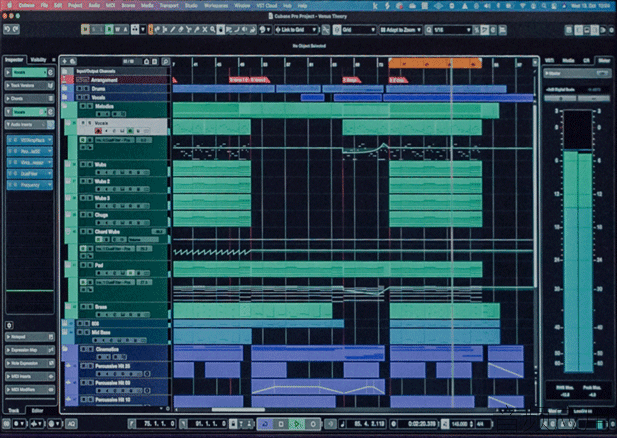
Task: Select the Draw pencil tool
Action: [173, 30]
